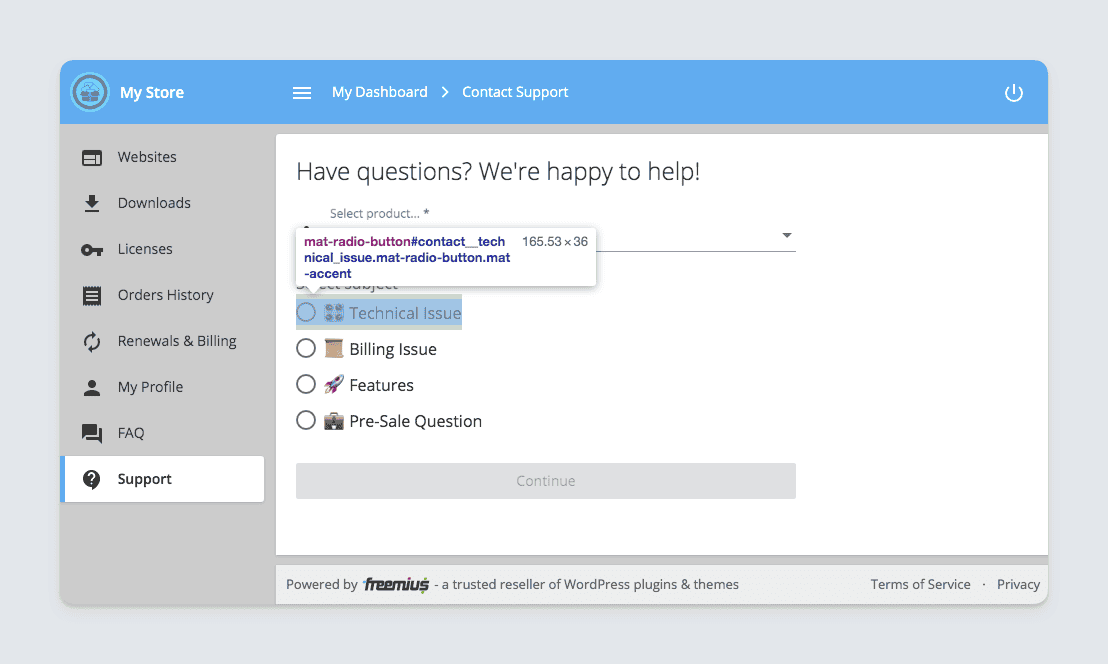Select the Support question mark icon

click(x=91, y=478)
